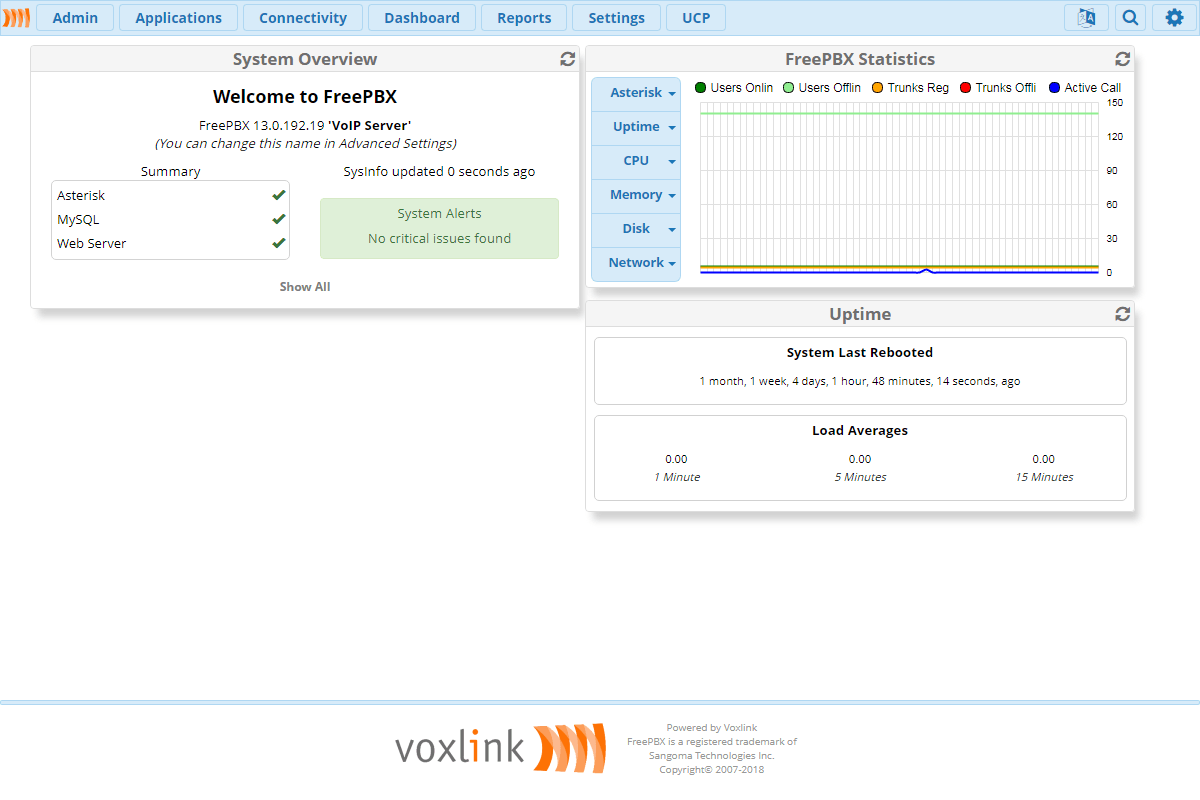Click the voxlink footer logo
This screenshot has height=800, width=1200.
[500, 748]
